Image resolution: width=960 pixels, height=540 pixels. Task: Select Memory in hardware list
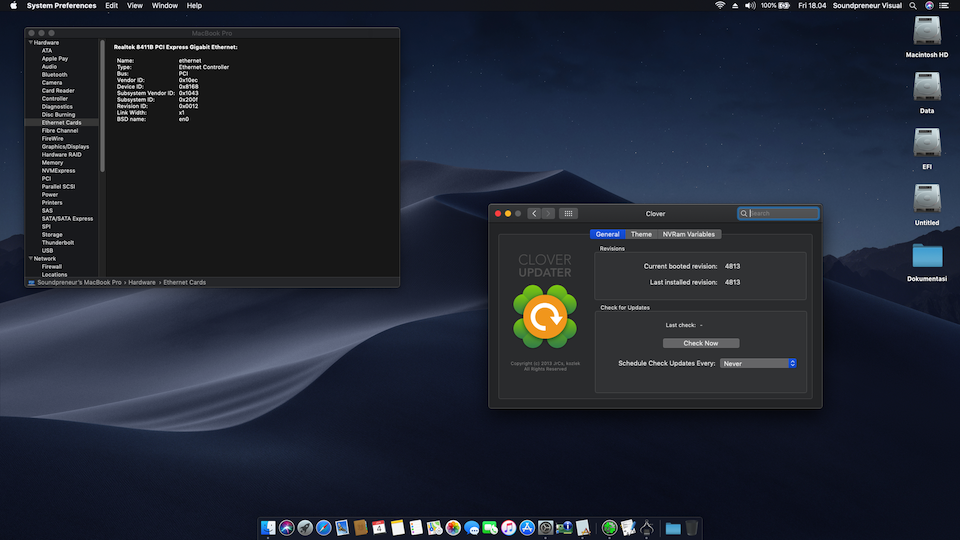[x=52, y=163]
